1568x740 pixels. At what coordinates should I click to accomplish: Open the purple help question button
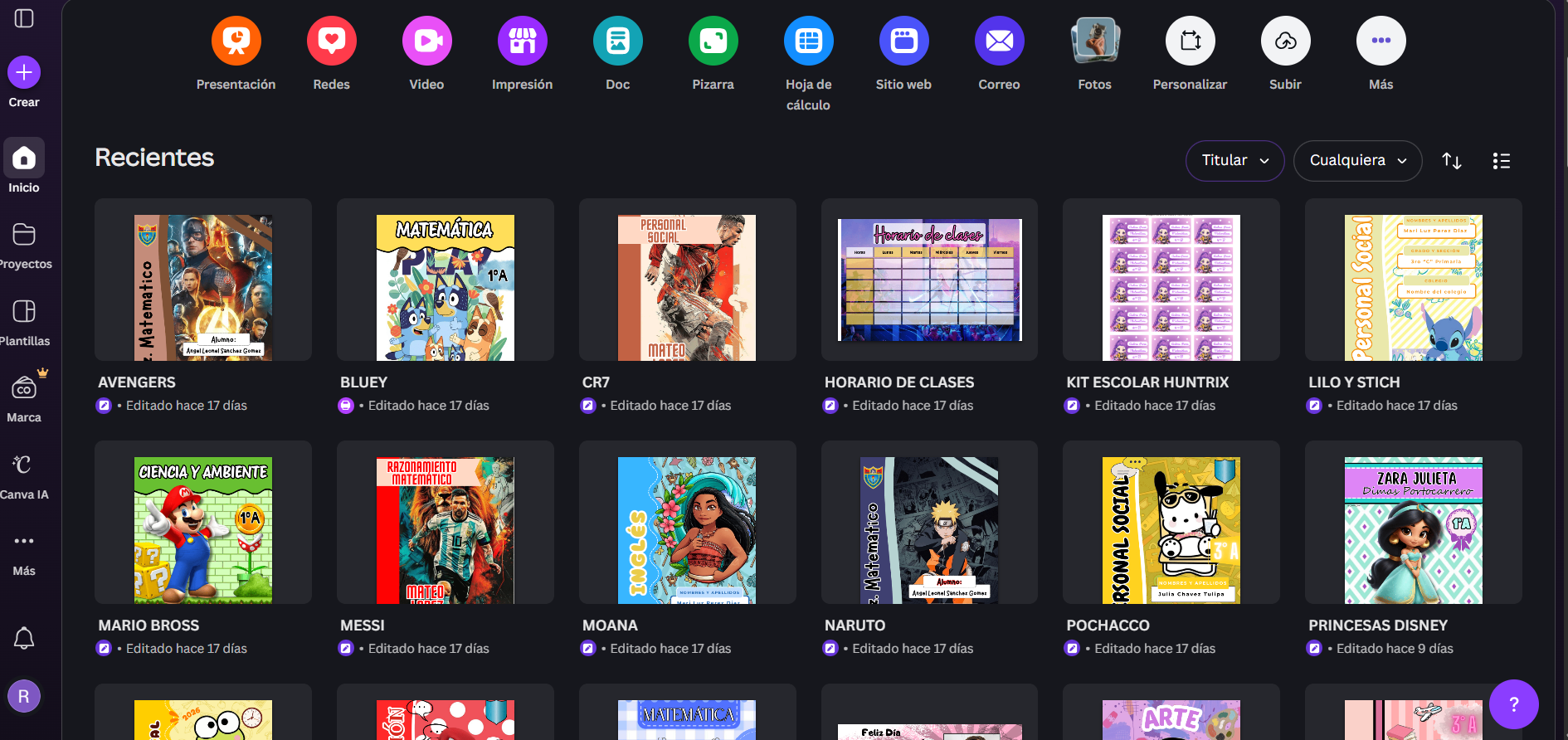point(1514,704)
